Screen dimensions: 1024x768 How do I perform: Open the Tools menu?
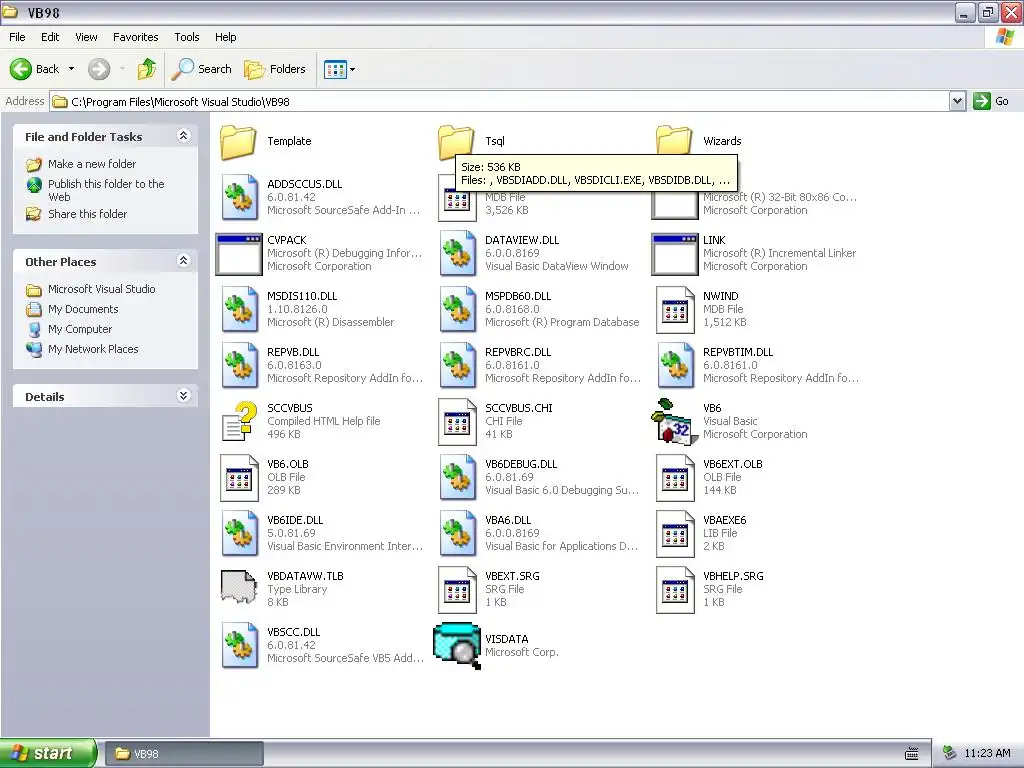click(x=186, y=37)
